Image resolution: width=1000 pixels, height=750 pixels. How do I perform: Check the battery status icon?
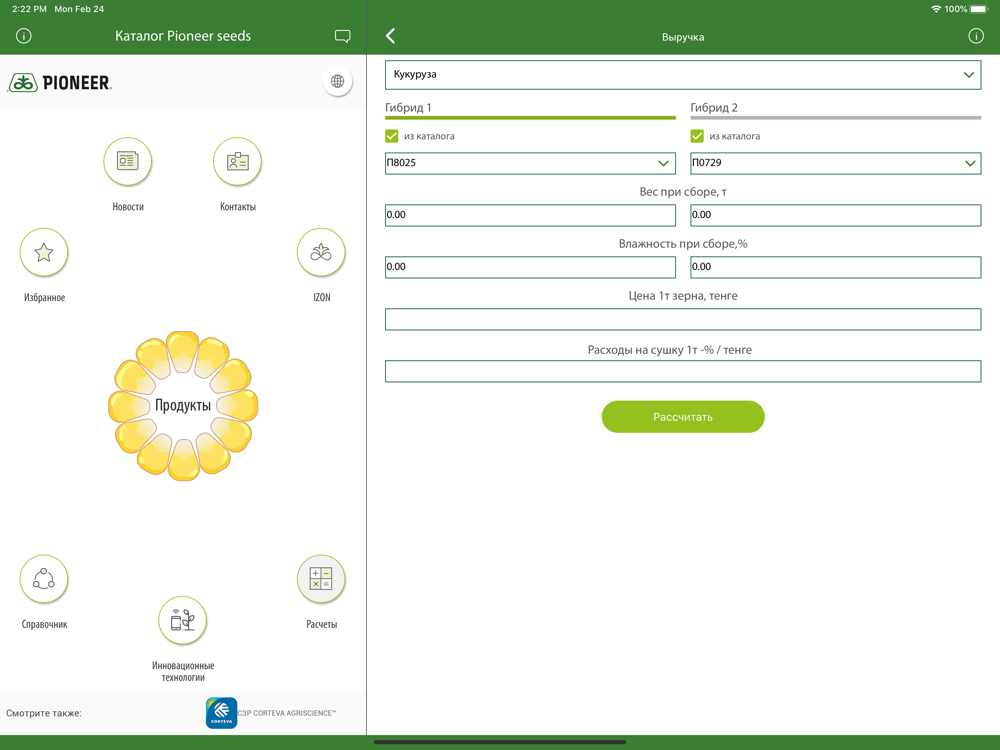978,9
